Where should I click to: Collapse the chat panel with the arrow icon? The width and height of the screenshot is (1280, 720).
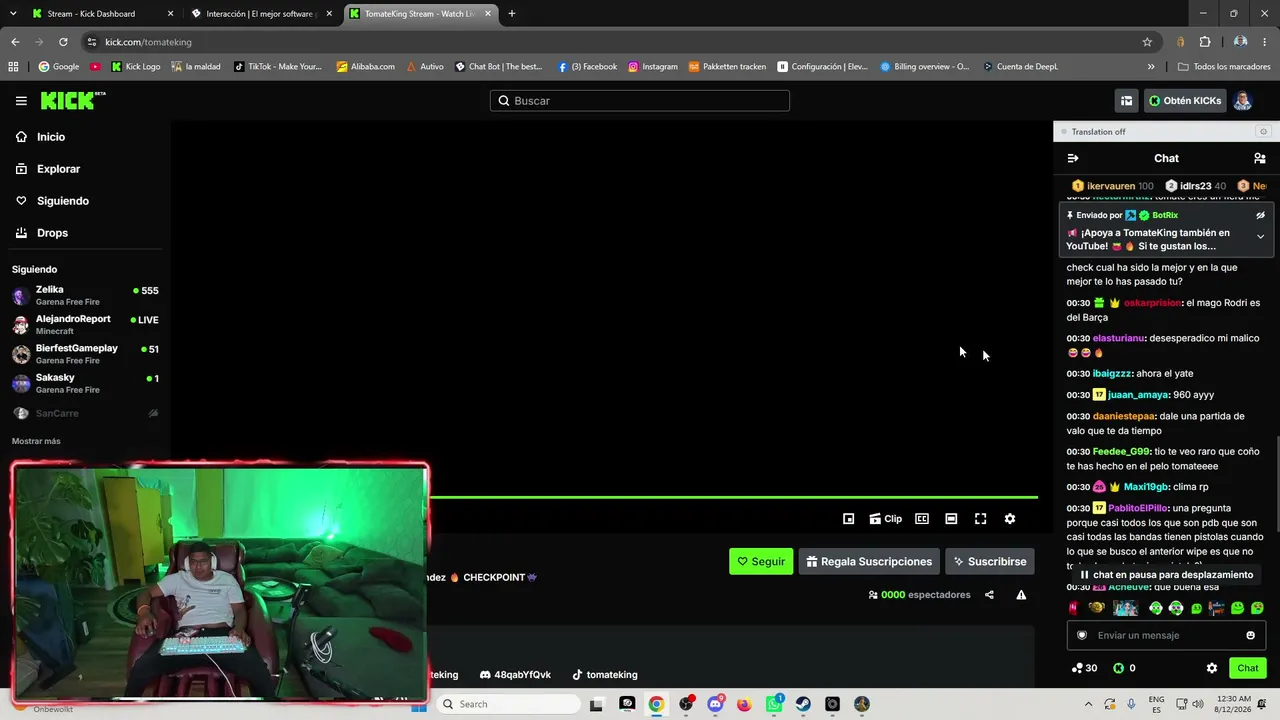[1073, 158]
